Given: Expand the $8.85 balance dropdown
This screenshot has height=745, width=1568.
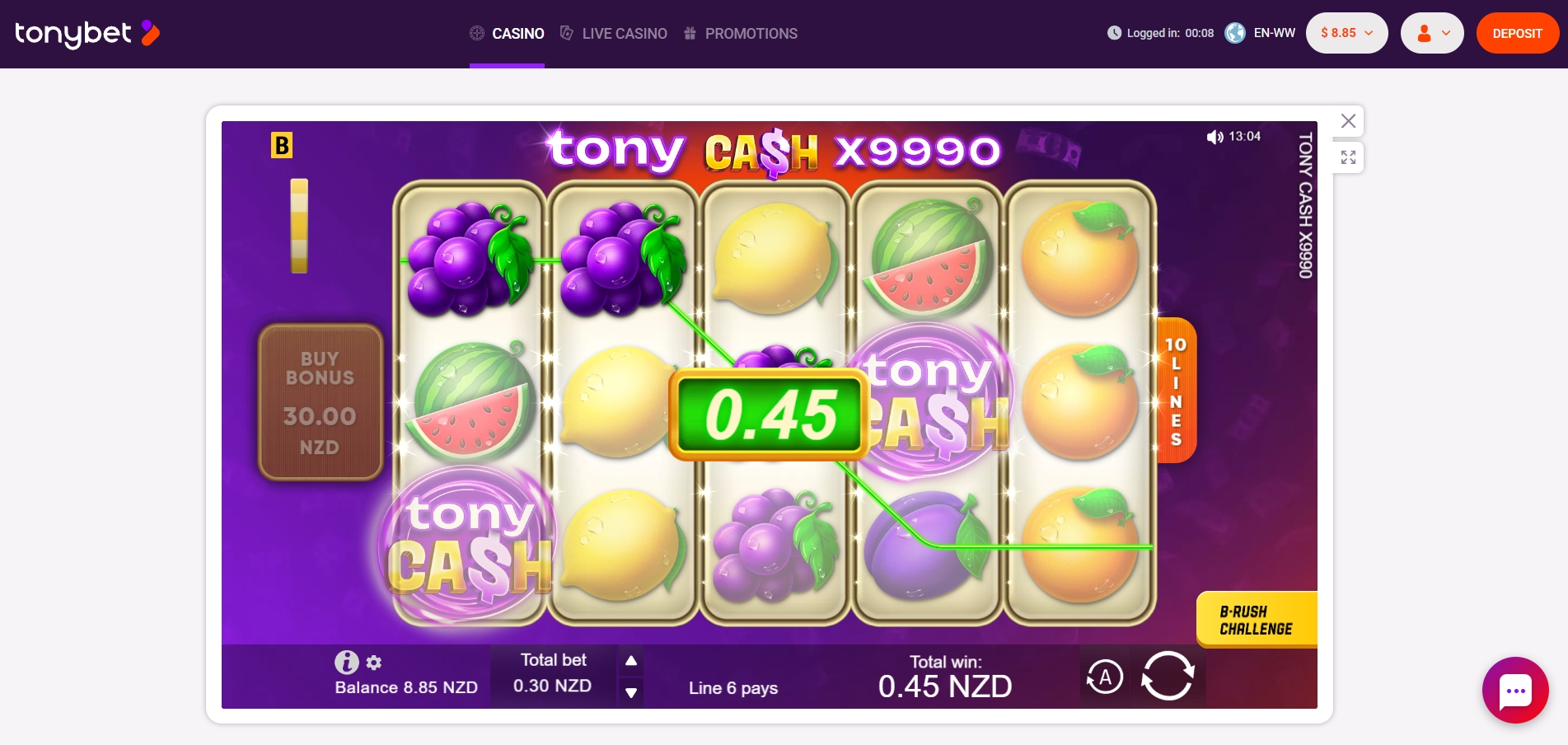Looking at the screenshot, I should click(x=1346, y=33).
